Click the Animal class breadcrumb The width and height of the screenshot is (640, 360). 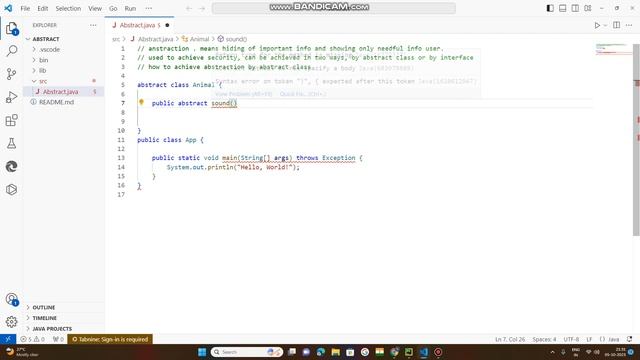tap(196, 39)
